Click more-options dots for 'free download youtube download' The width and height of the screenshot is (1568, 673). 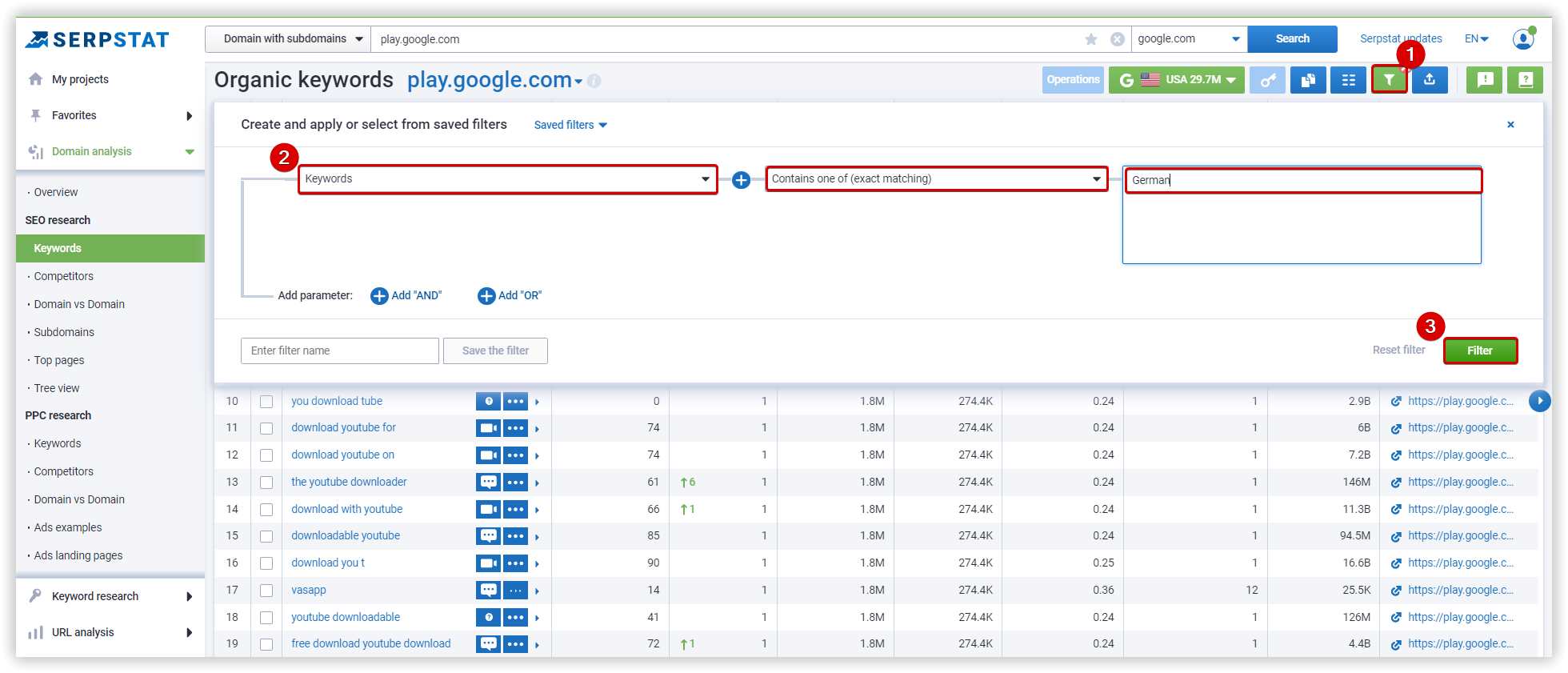515,644
